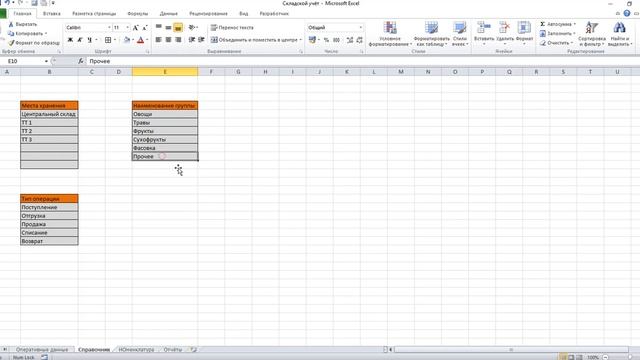This screenshot has width=640, height=360.
Task: Increase decimal places
Action: pos(350,40)
